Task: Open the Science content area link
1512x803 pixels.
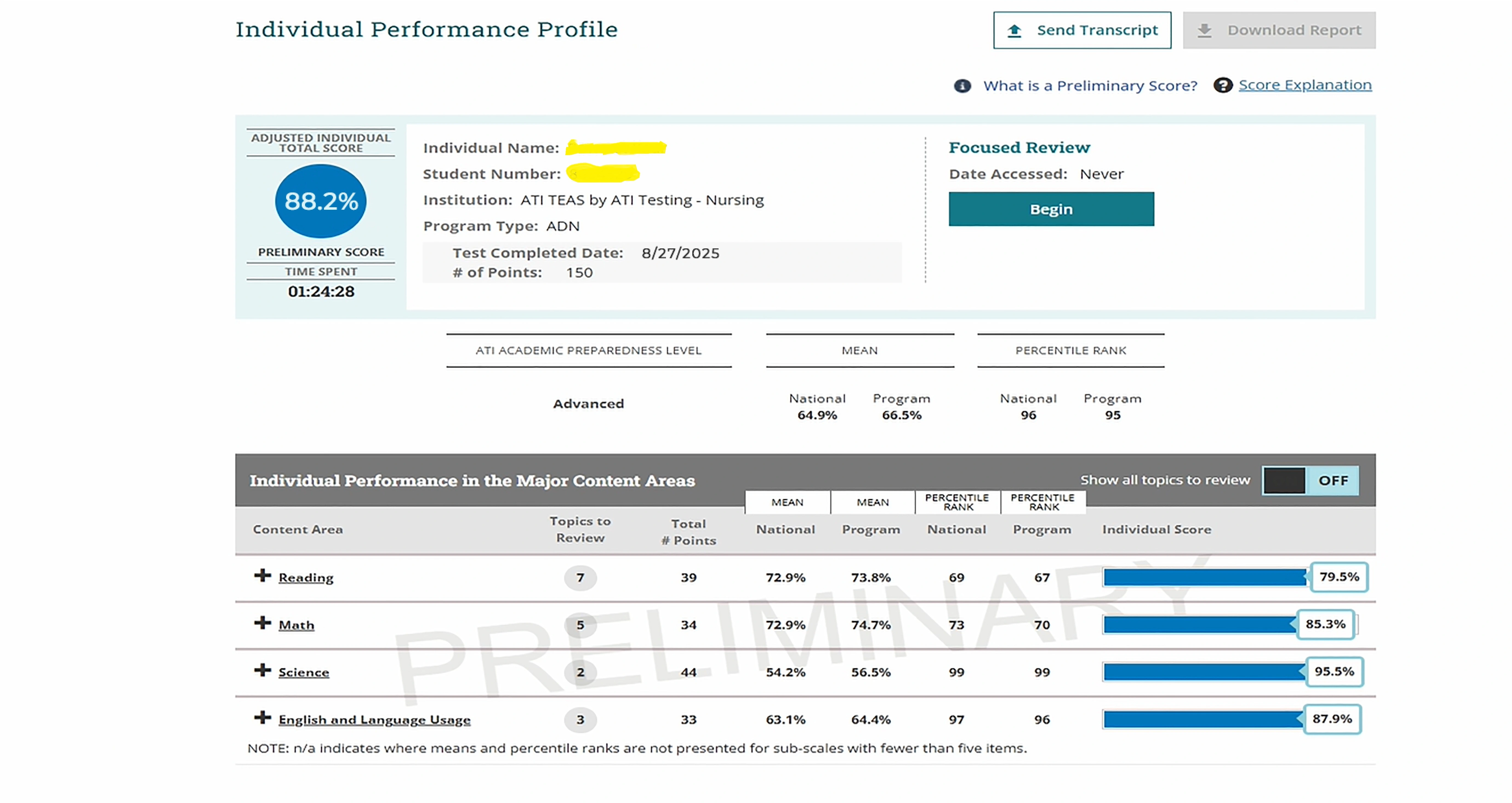Action: (x=303, y=673)
